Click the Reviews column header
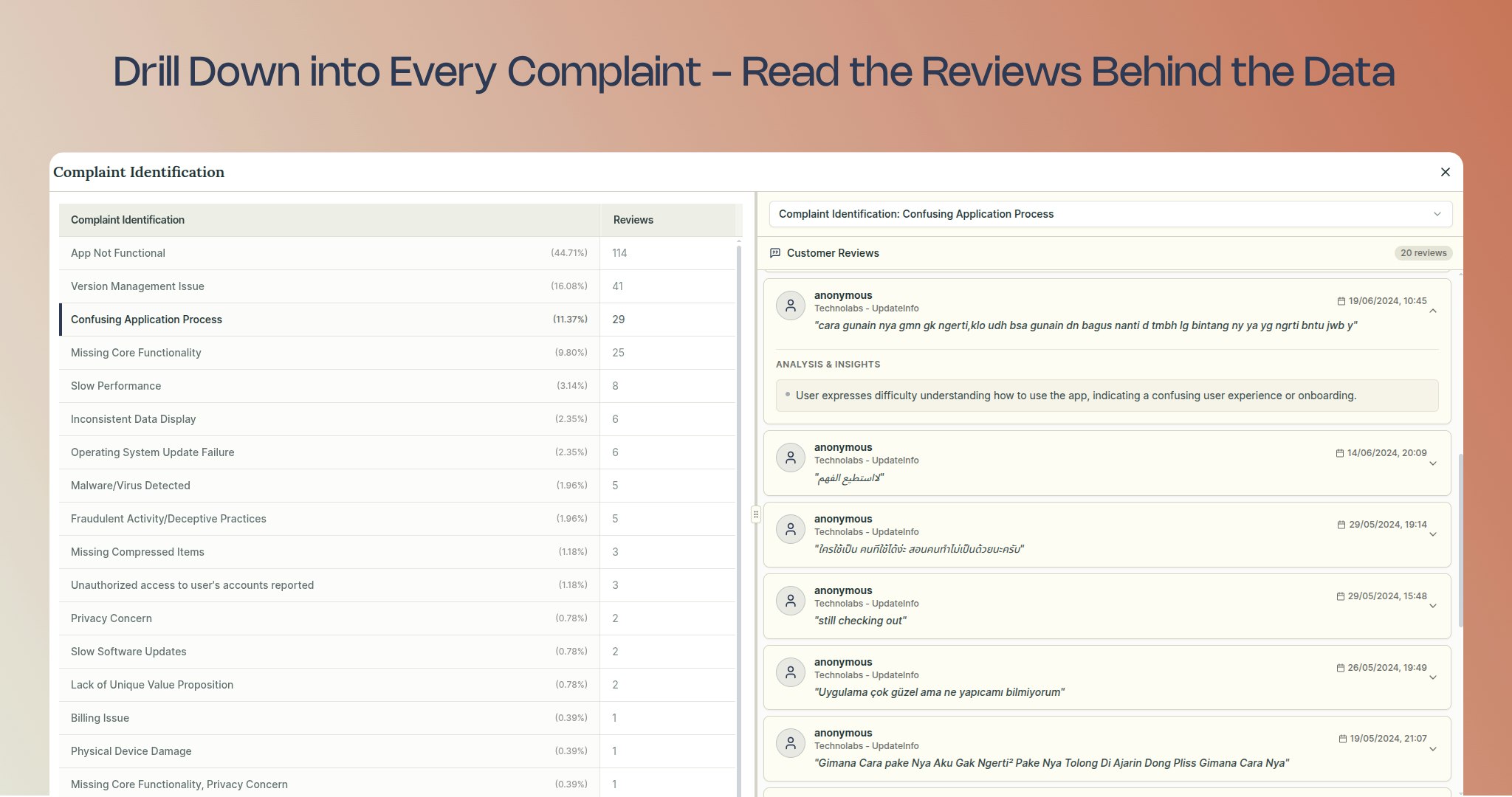This screenshot has height=797, width=1512. click(633, 220)
